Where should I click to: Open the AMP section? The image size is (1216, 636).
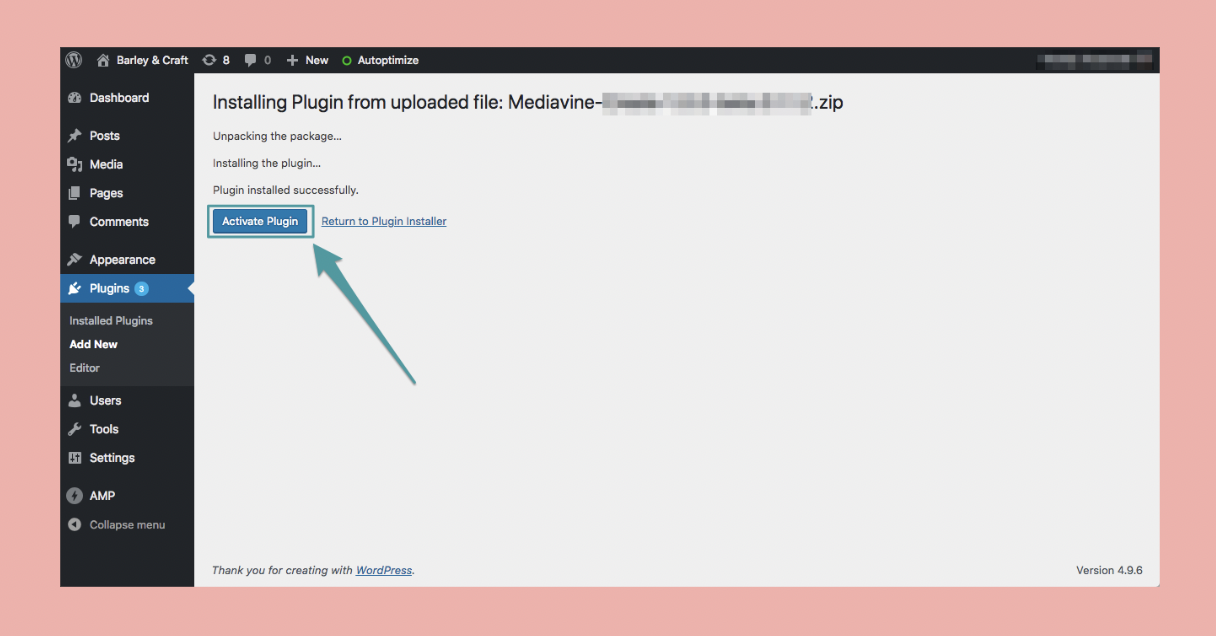point(102,496)
